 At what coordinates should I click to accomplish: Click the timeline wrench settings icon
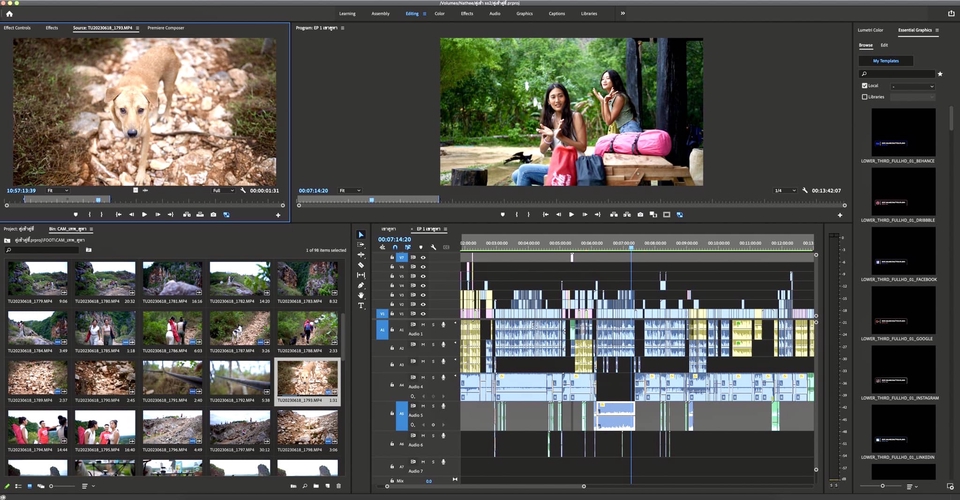(433, 247)
